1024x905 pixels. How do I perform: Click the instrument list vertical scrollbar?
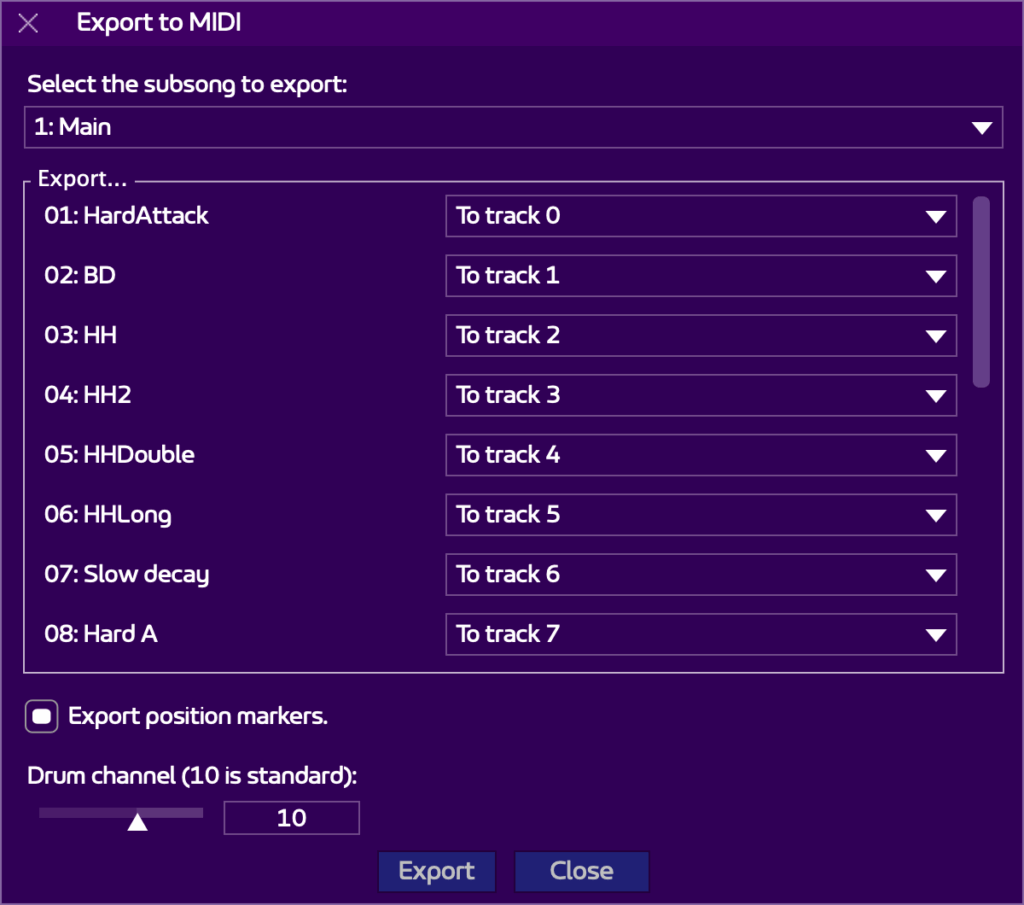pyautogui.click(x=981, y=292)
